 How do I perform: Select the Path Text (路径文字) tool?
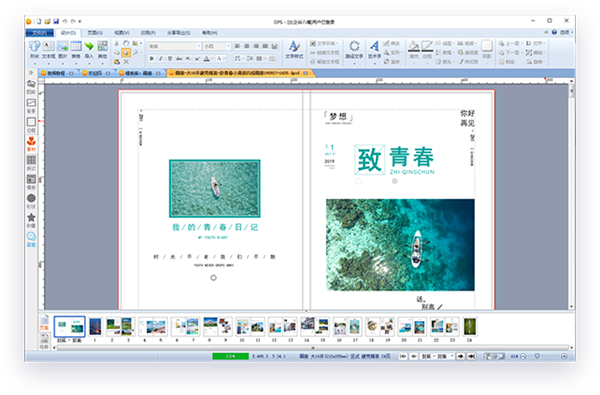coord(354,50)
